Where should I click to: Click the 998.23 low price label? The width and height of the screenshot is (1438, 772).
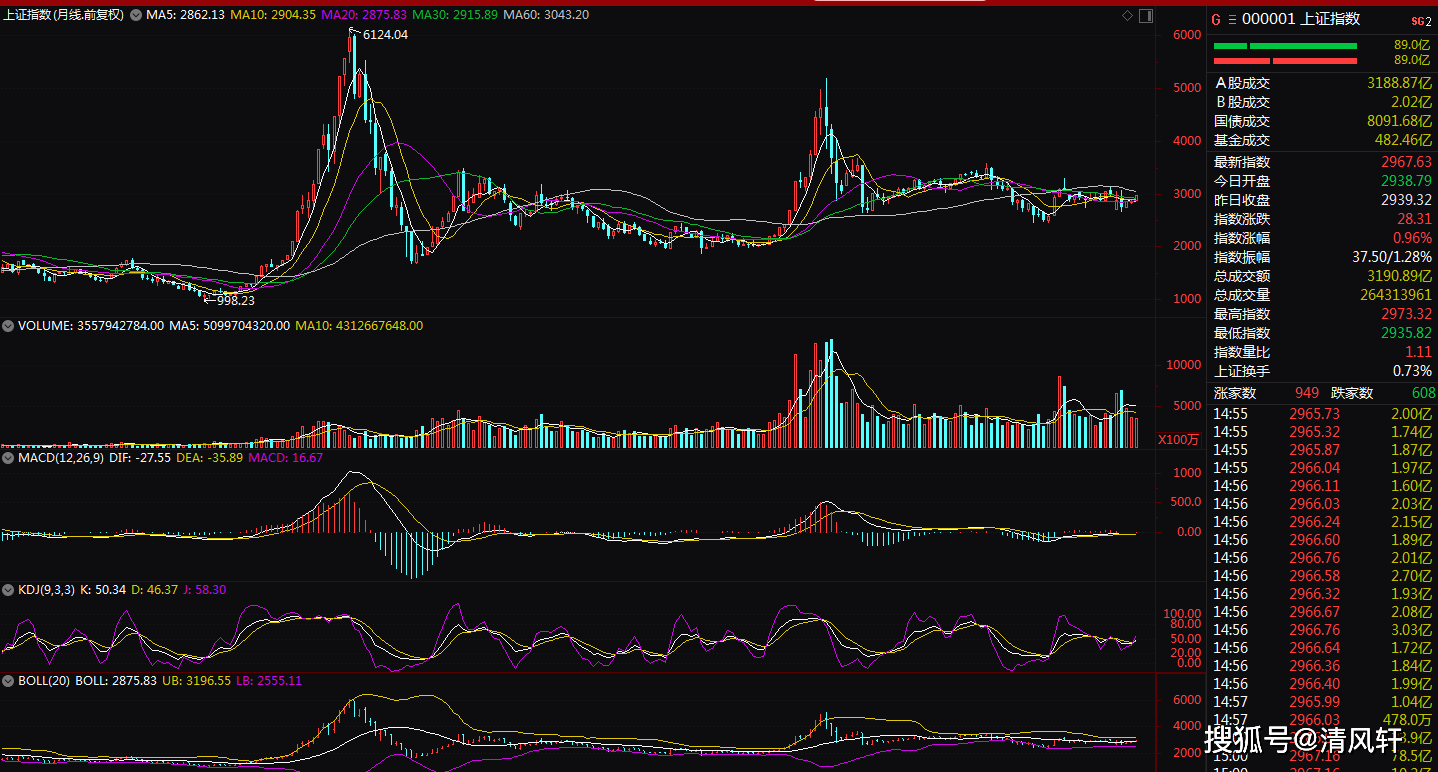pos(235,300)
